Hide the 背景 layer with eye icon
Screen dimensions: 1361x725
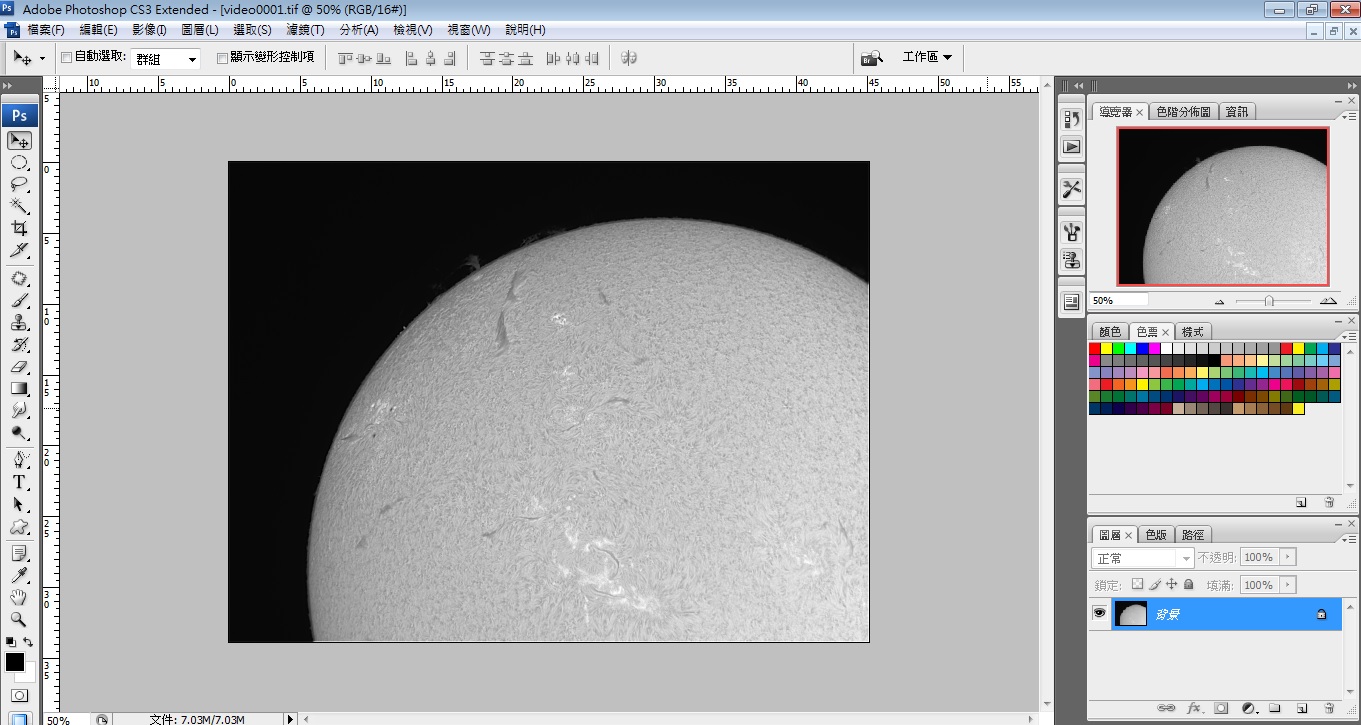tap(1100, 614)
